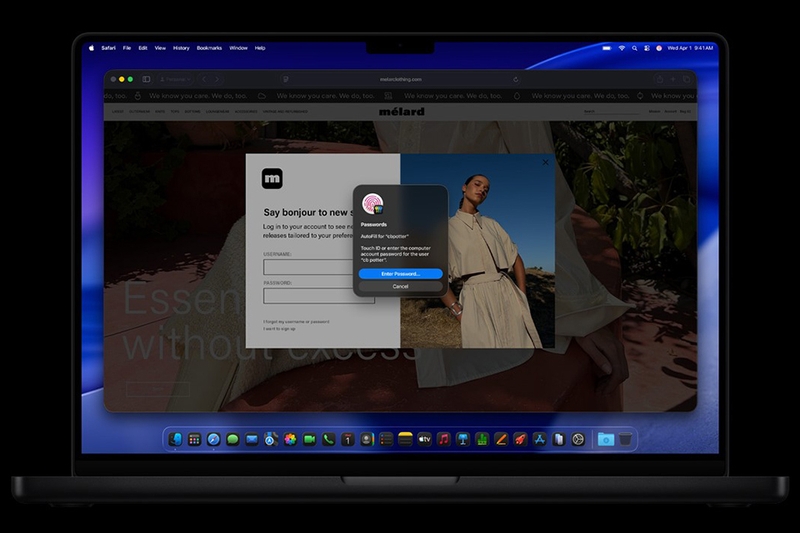Launch FaceTime from the Dock
Screen dimensions: 800x533
click(309, 439)
